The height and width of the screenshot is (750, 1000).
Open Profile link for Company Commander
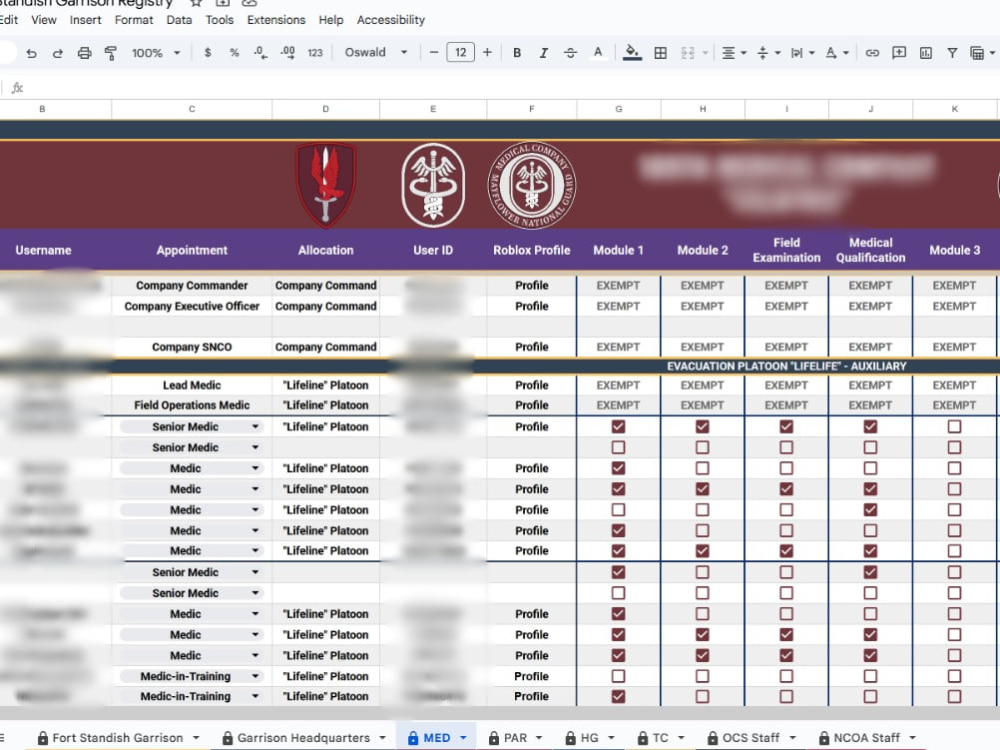pos(532,286)
